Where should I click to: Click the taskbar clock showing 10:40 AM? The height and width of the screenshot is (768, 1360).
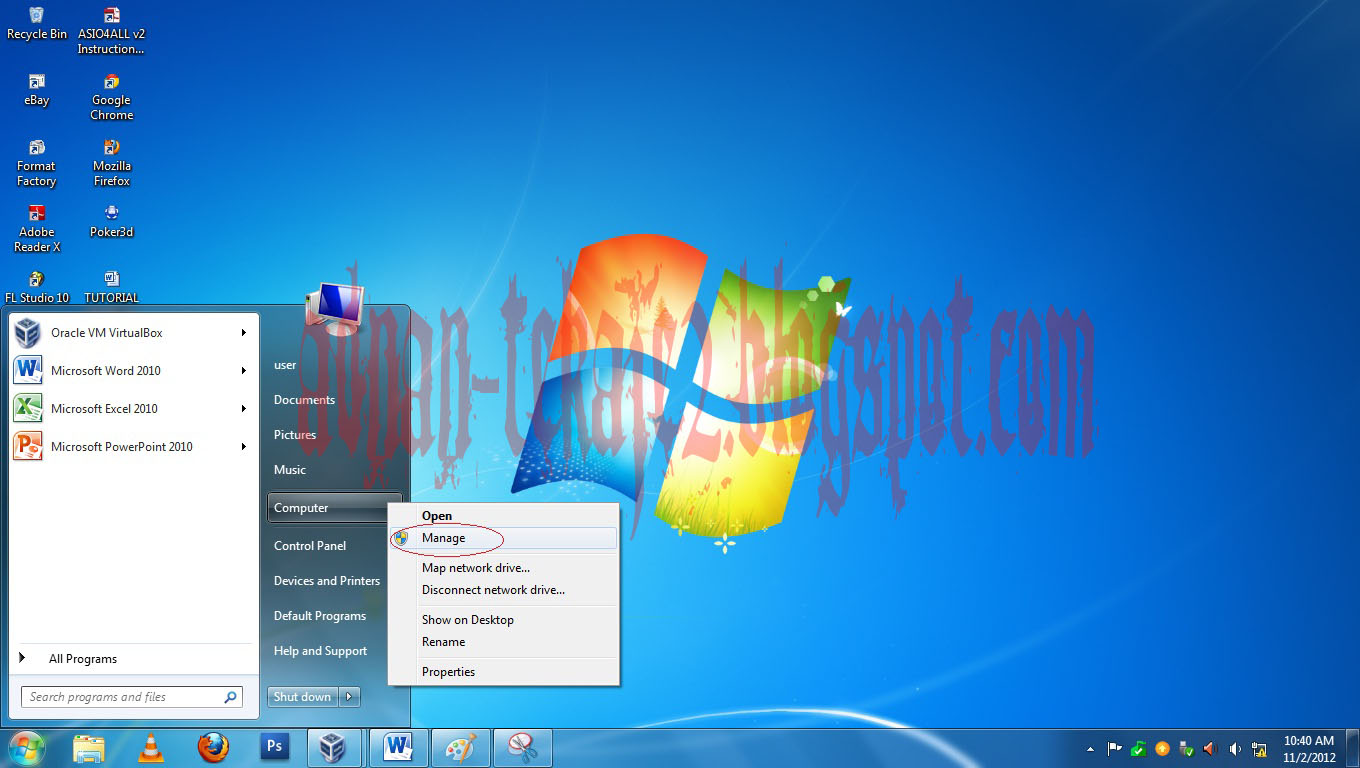[x=1309, y=749]
